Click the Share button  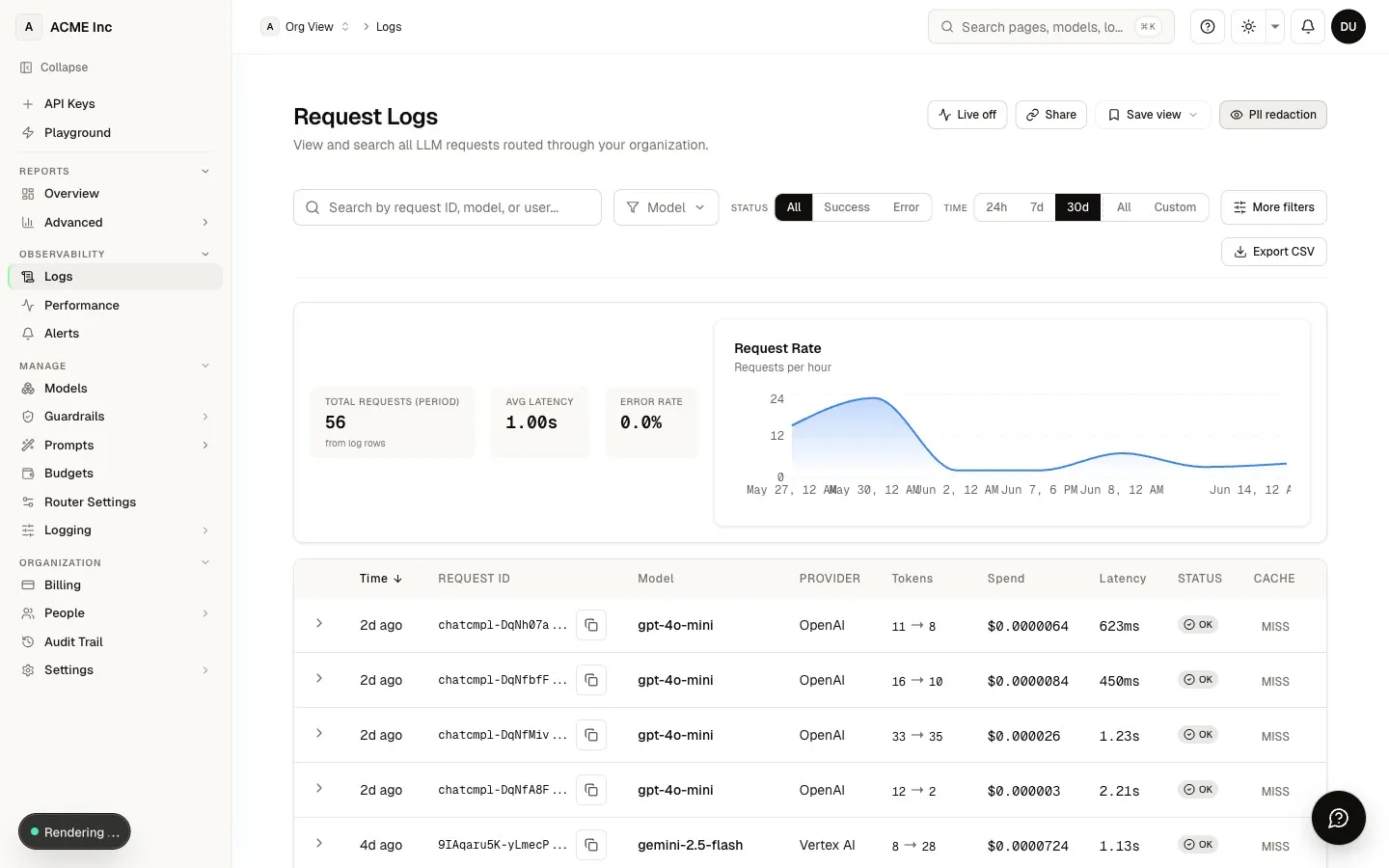(x=1051, y=115)
